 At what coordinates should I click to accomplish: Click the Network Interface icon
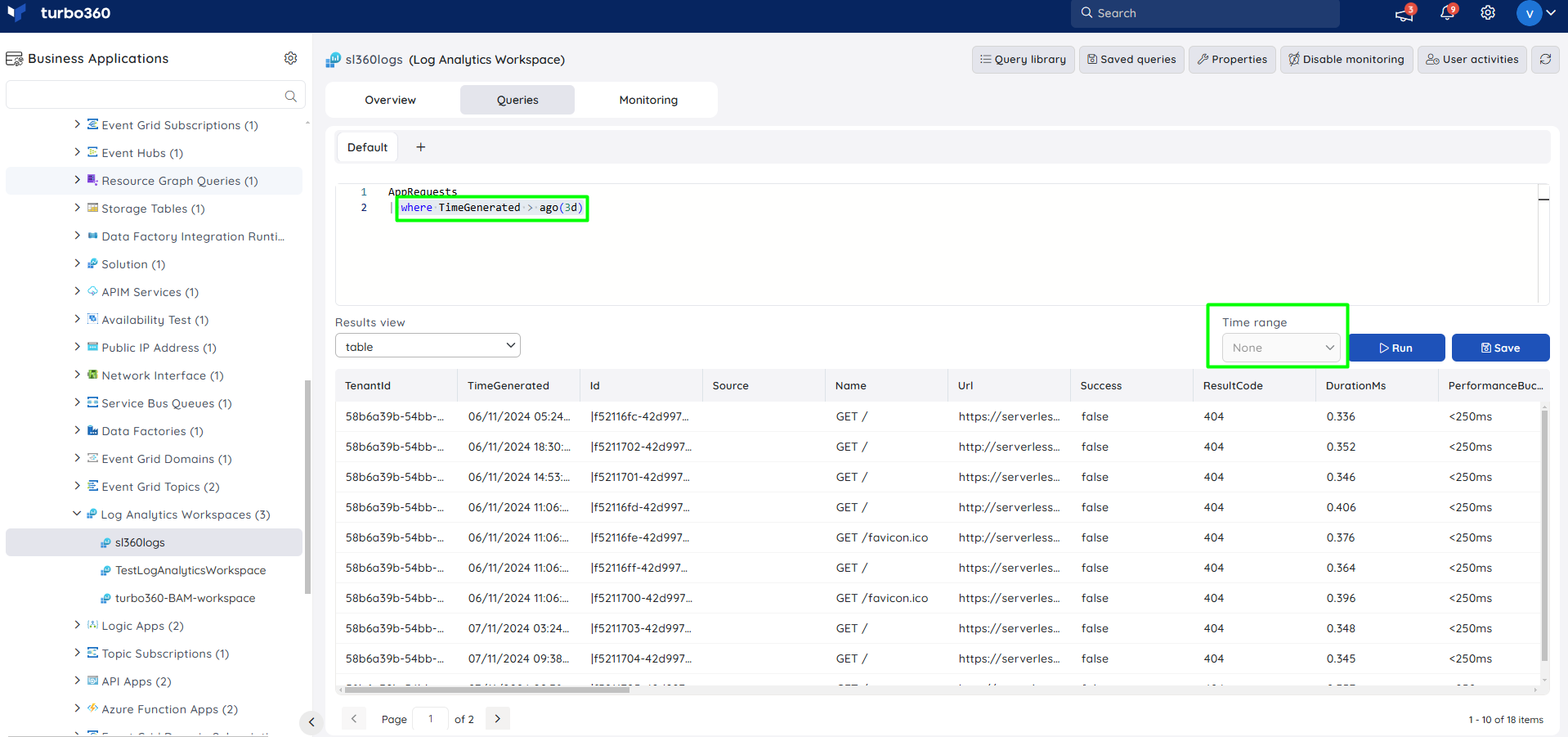92,375
